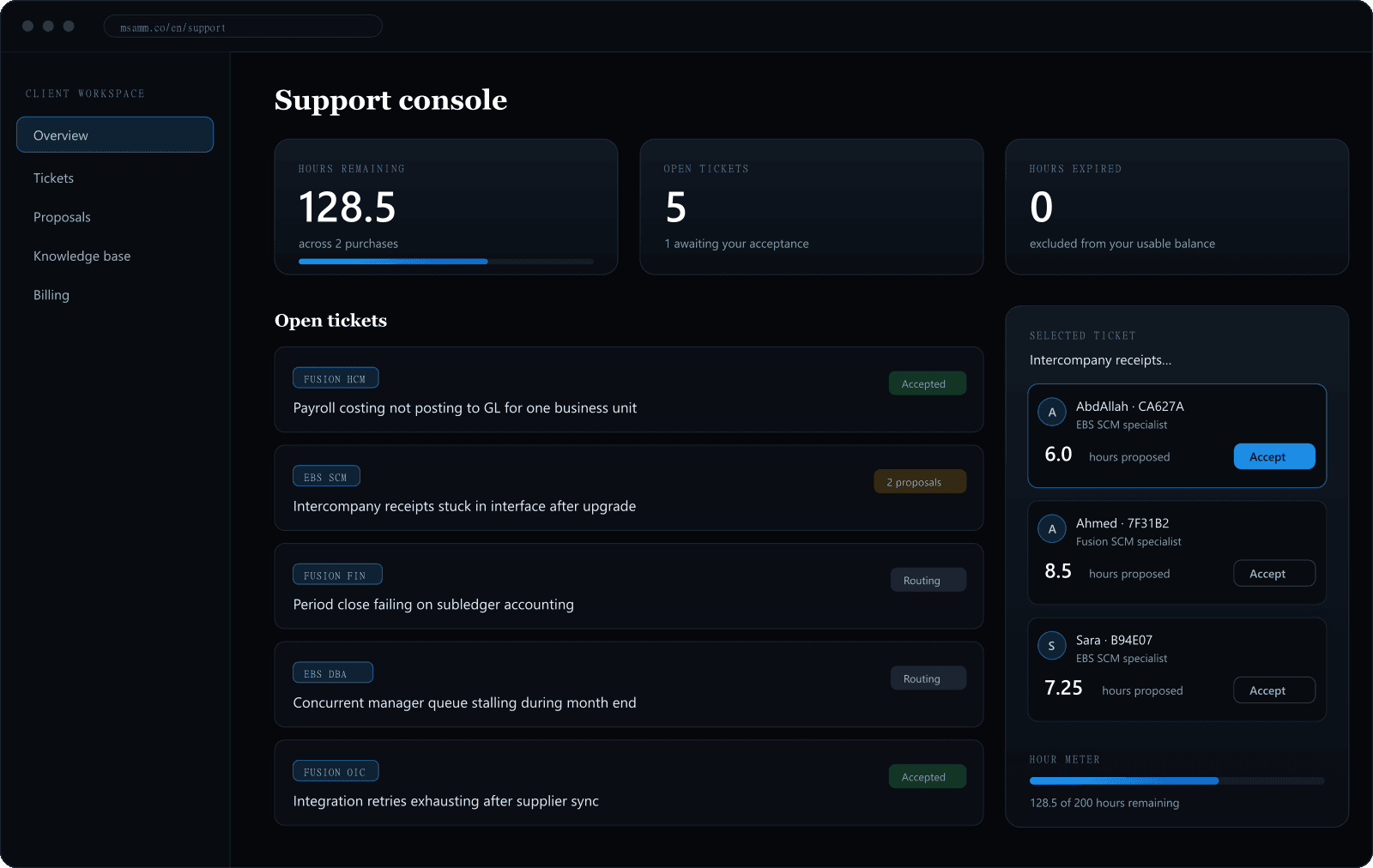Viewport: 1373px width, 868px height.
Task: Click 'Intercompany receipts...' selected ticket title
Action: point(1100,360)
